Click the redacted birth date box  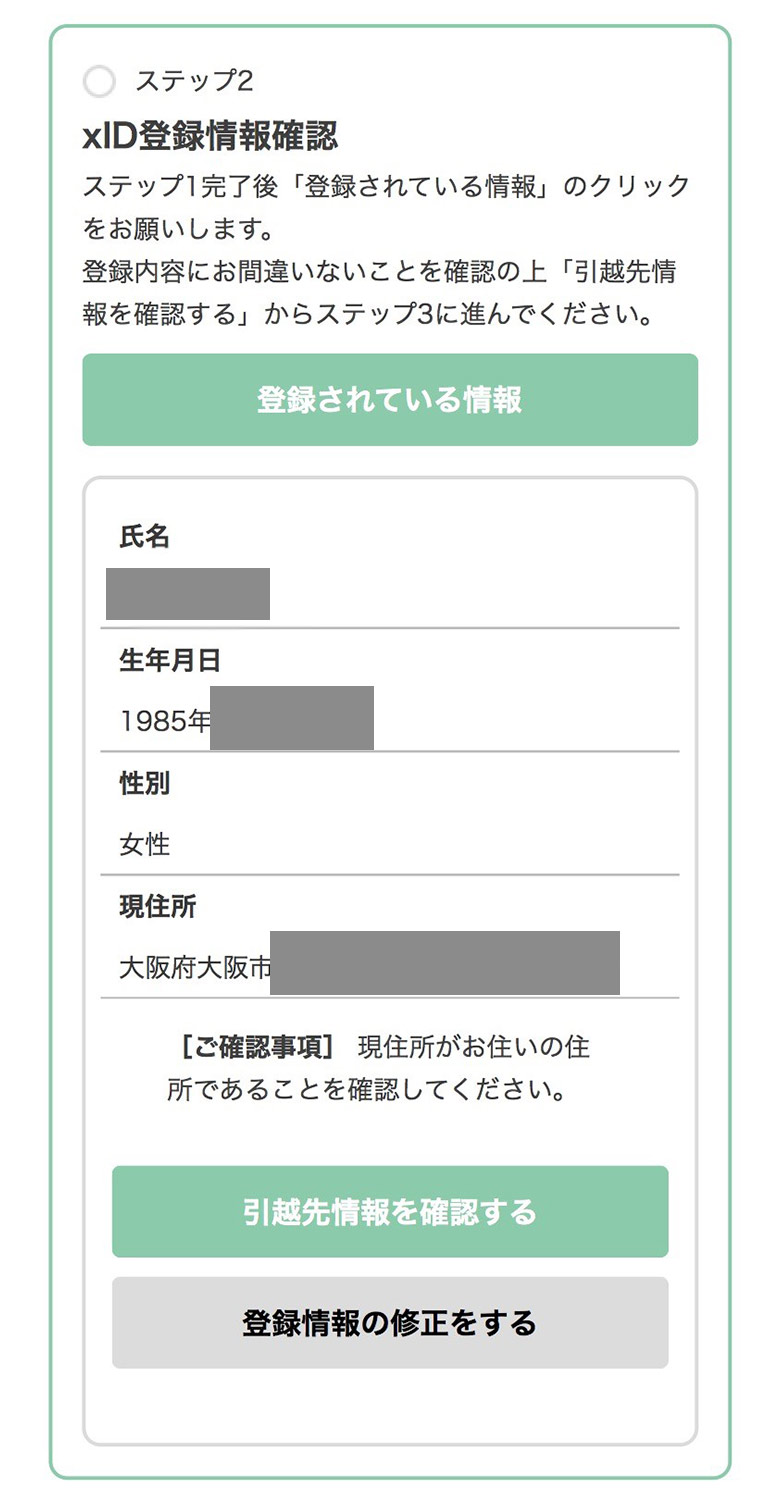(292, 718)
